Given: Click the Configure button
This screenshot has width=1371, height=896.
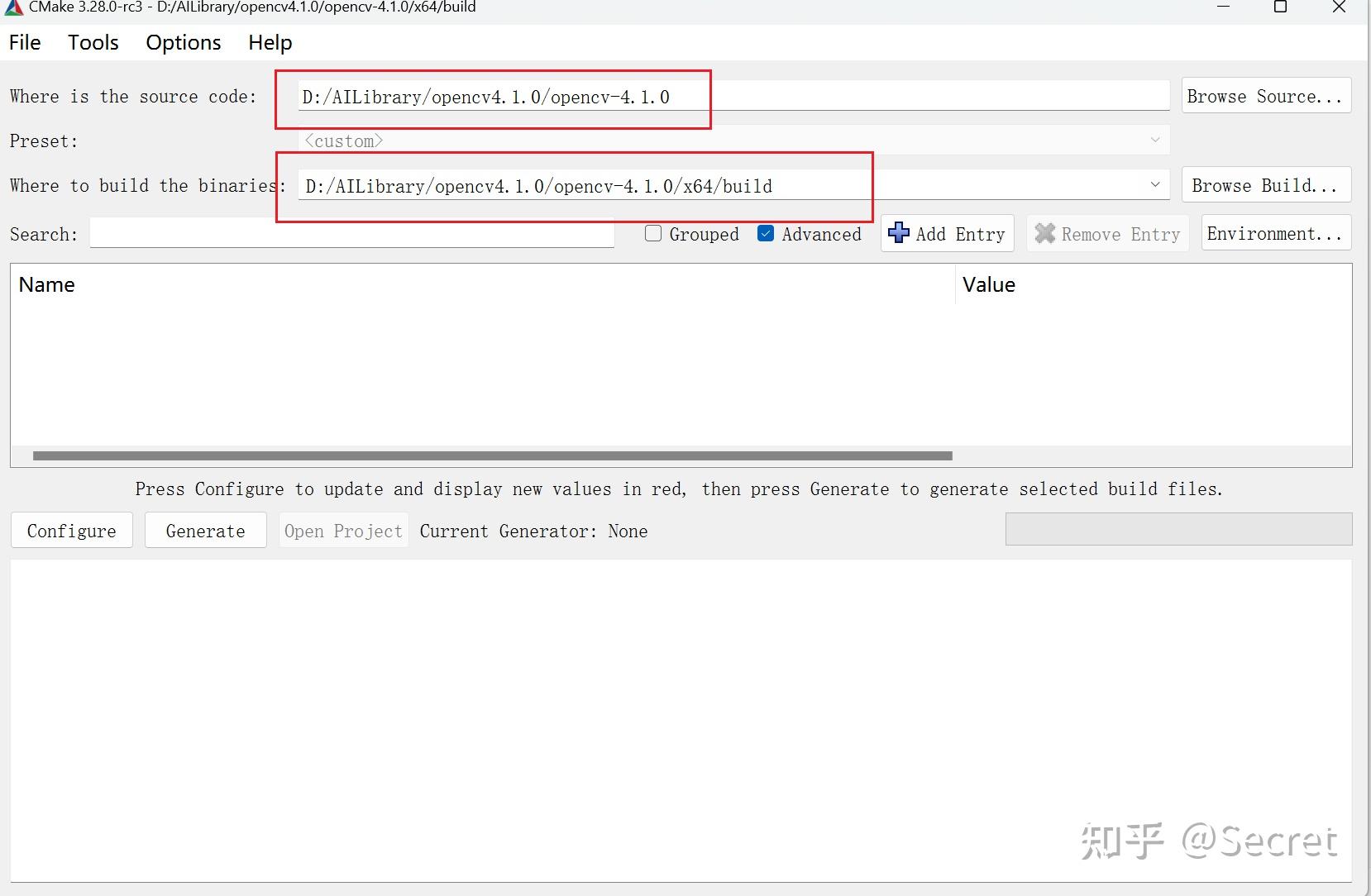Looking at the screenshot, I should [x=72, y=531].
